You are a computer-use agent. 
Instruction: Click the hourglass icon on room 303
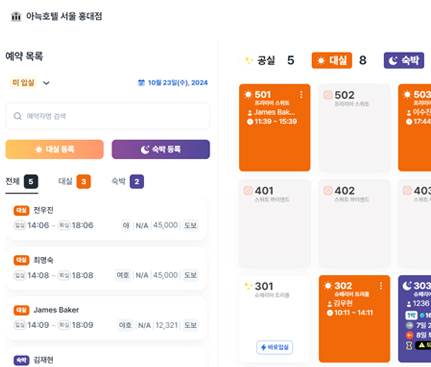[409, 346]
